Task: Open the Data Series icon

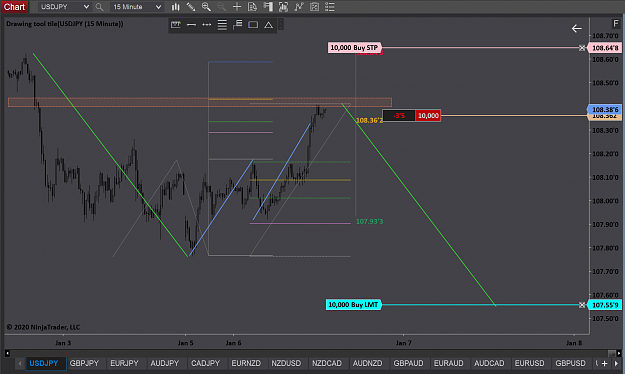Action: point(283,7)
